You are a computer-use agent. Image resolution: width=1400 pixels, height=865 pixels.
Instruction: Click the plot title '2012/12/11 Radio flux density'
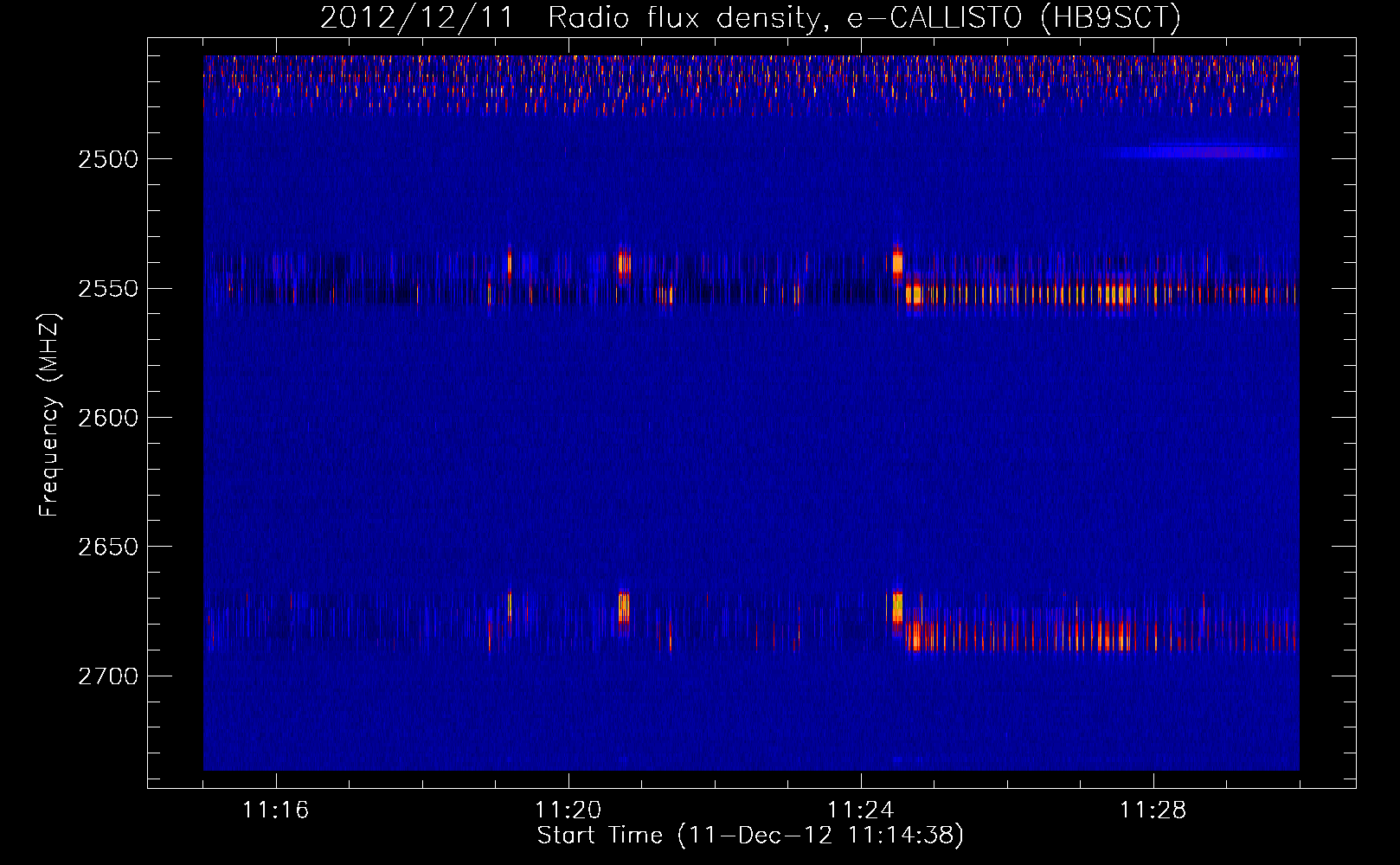[750, 17]
